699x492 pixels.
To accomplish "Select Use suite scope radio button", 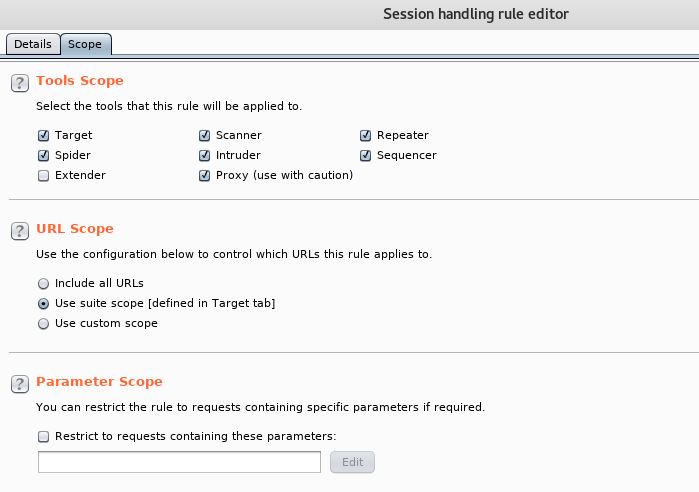I will [43, 303].
